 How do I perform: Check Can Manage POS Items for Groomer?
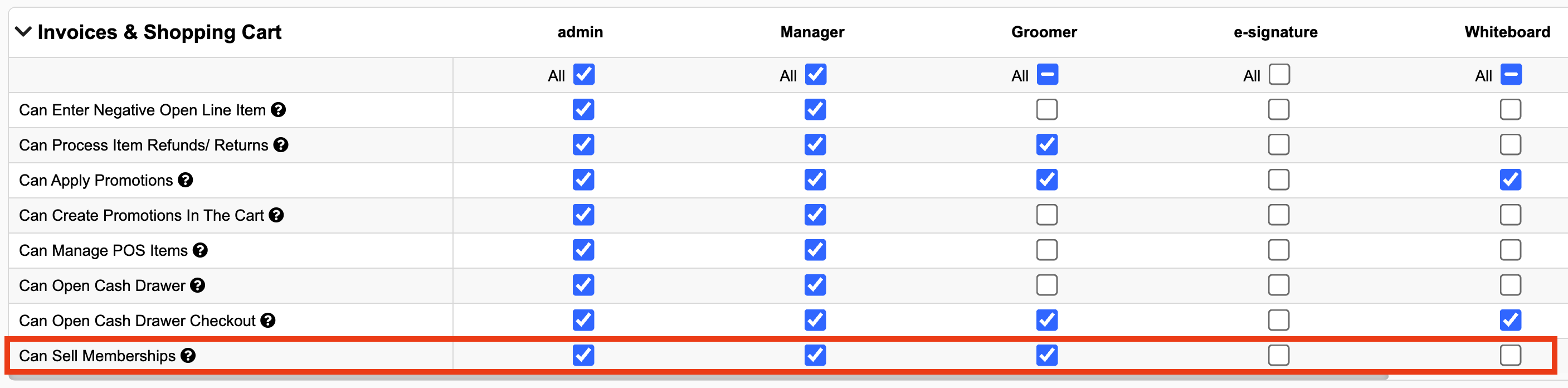[1047, 250]
